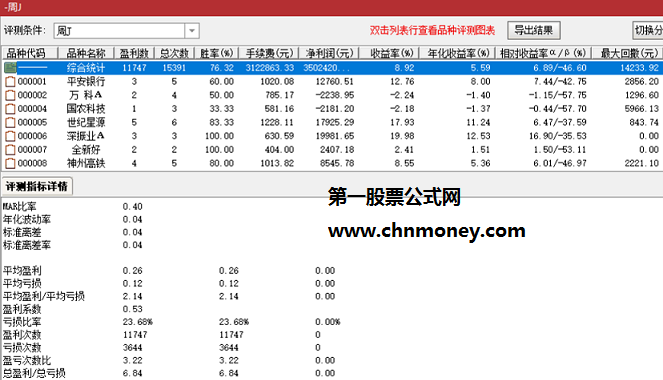Click stock code 000005

(32, 123)
